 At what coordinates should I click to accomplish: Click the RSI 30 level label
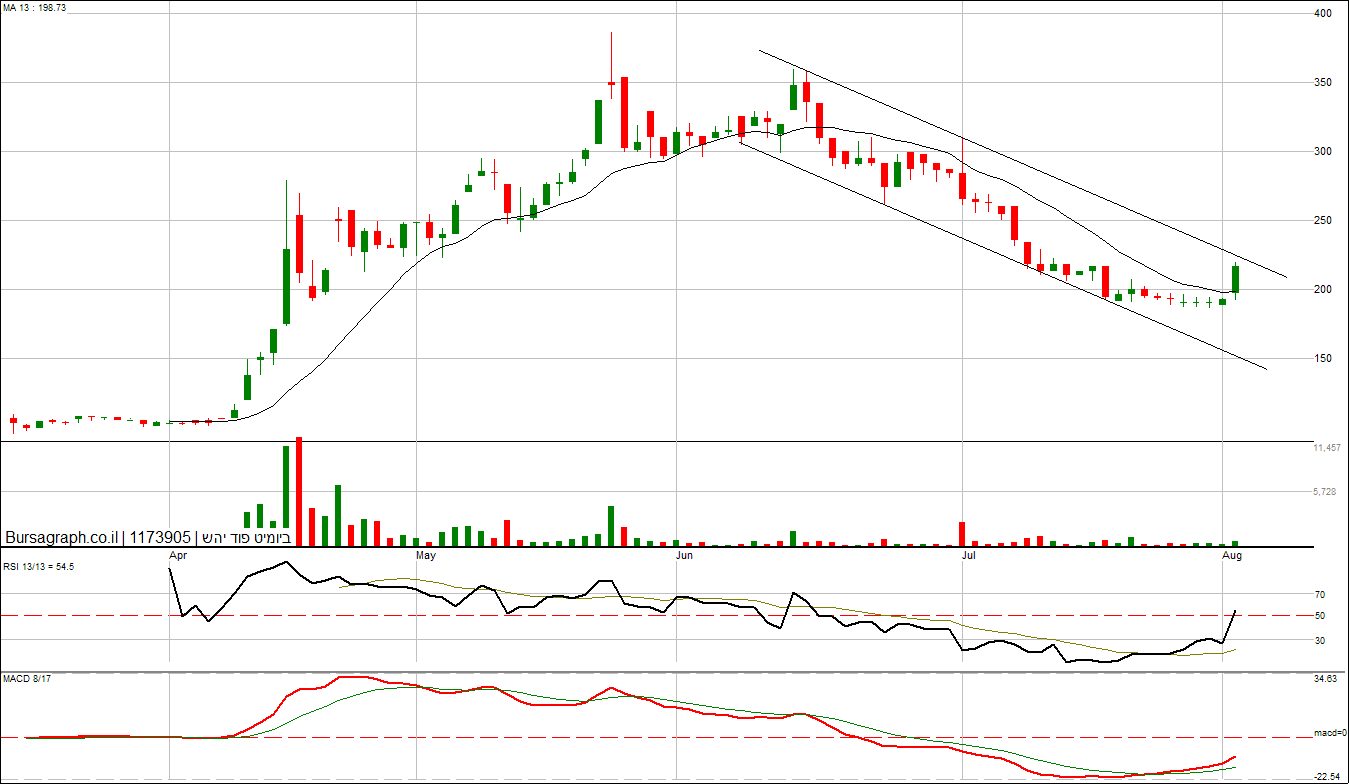[1320, 641]
